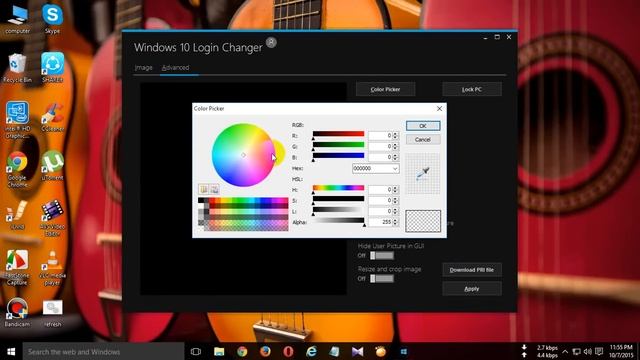Toggle Hide User Picture in GUI switch
The width and height of the screenshot is (640, 360).
point(382,256)
